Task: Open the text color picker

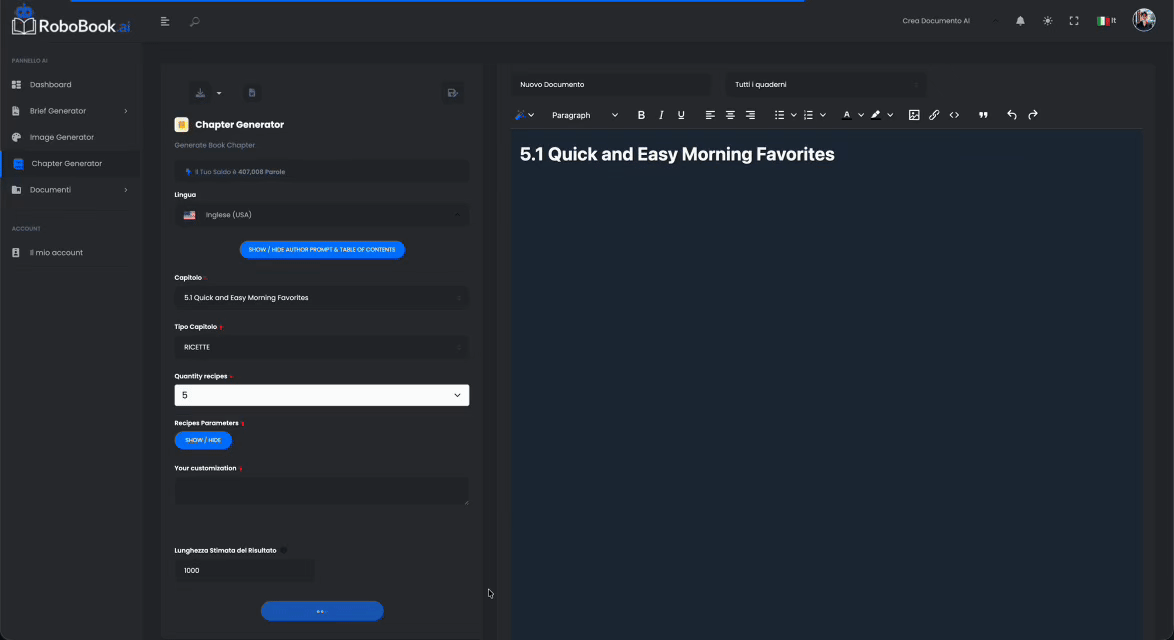Action: tap(847, 115)
